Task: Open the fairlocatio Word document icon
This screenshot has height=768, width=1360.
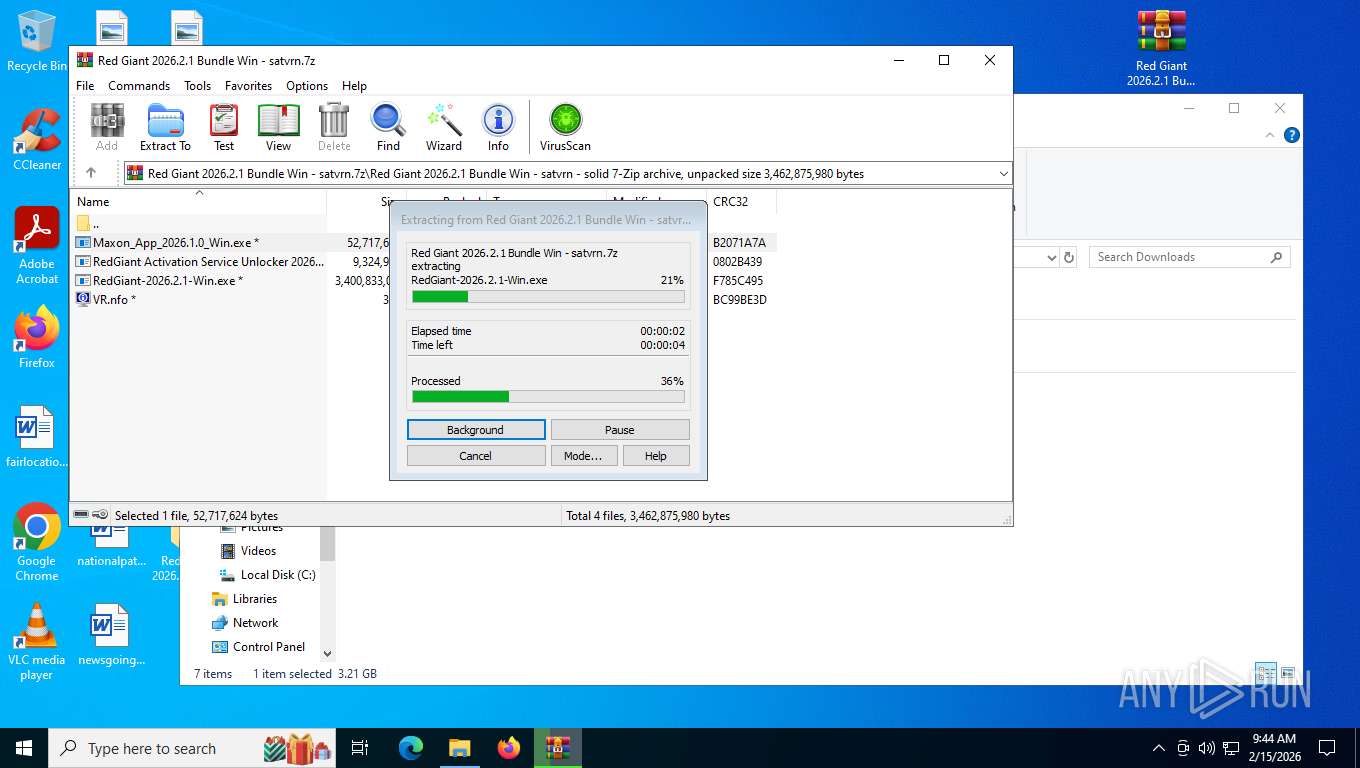Action: tap(37, 437)
